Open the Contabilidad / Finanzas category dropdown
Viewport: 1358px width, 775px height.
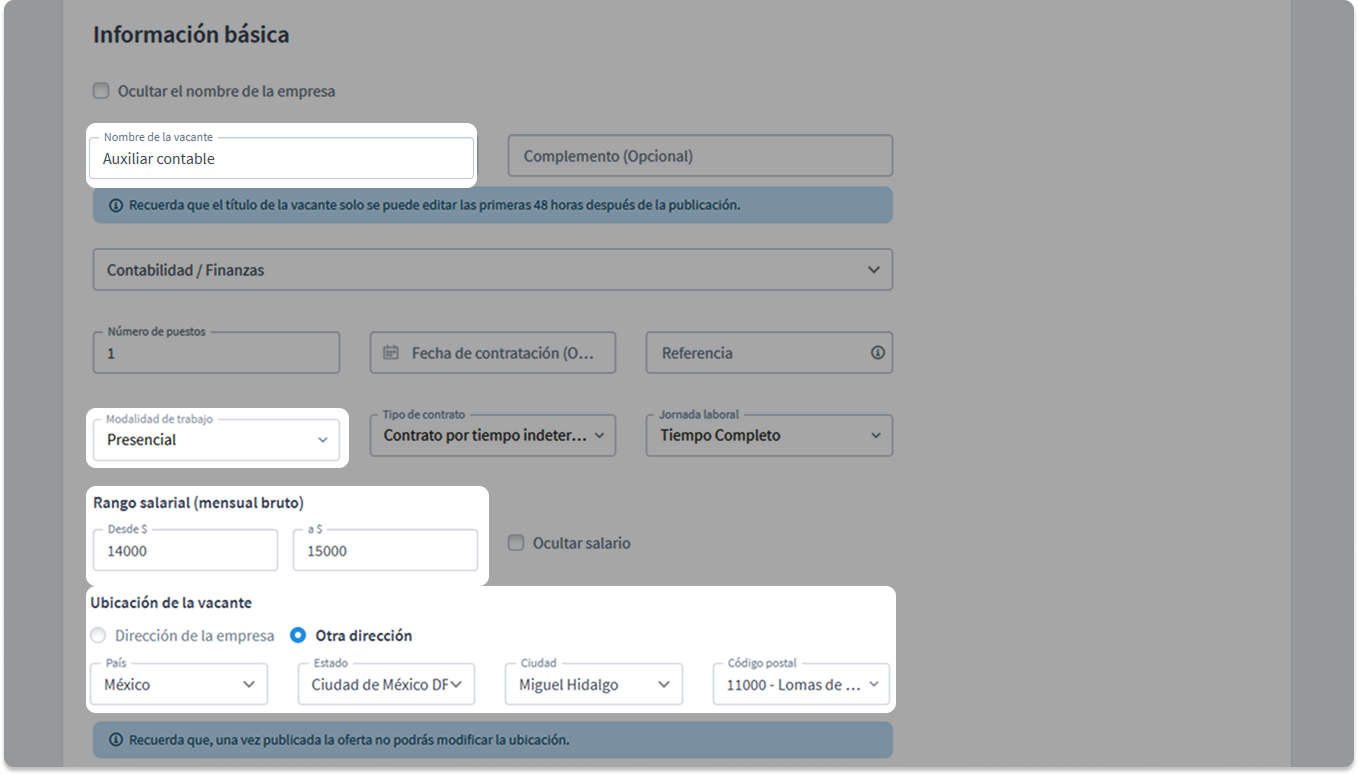[492, 270]
